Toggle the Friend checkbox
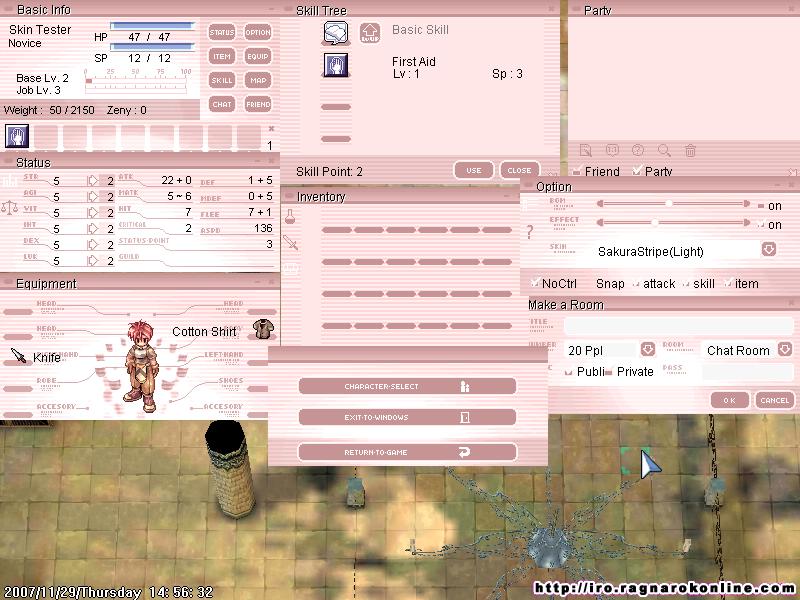Viewport: 800px width, 600px height. point(577,170)
